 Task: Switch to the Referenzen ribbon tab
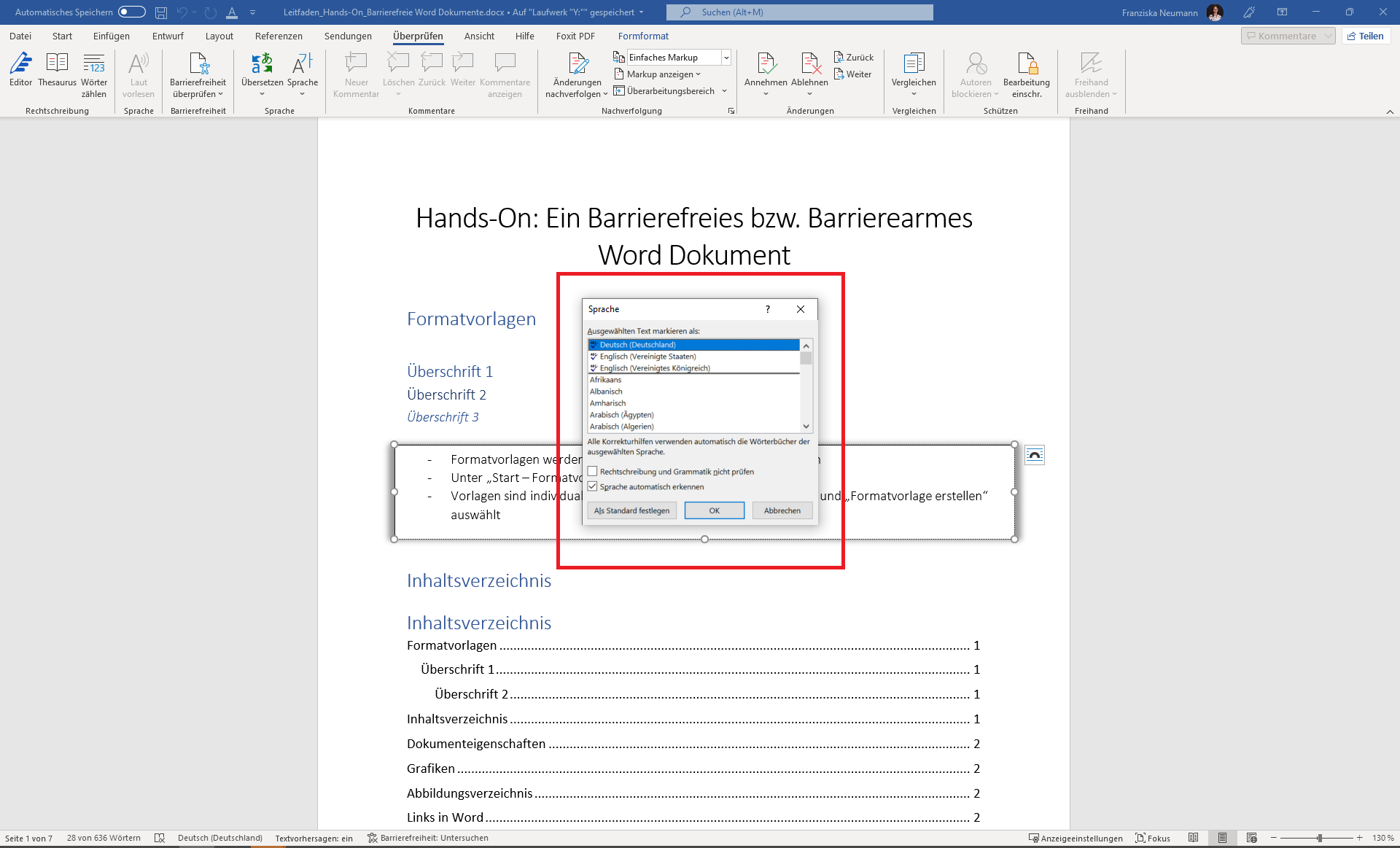[x=279, y=36]
